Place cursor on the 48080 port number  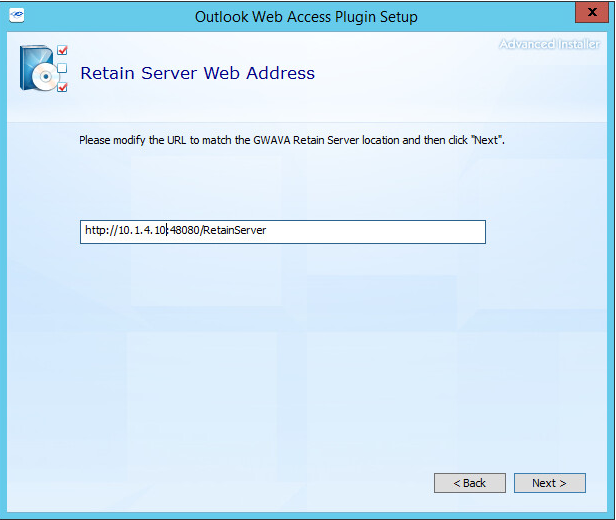[184, 231]
